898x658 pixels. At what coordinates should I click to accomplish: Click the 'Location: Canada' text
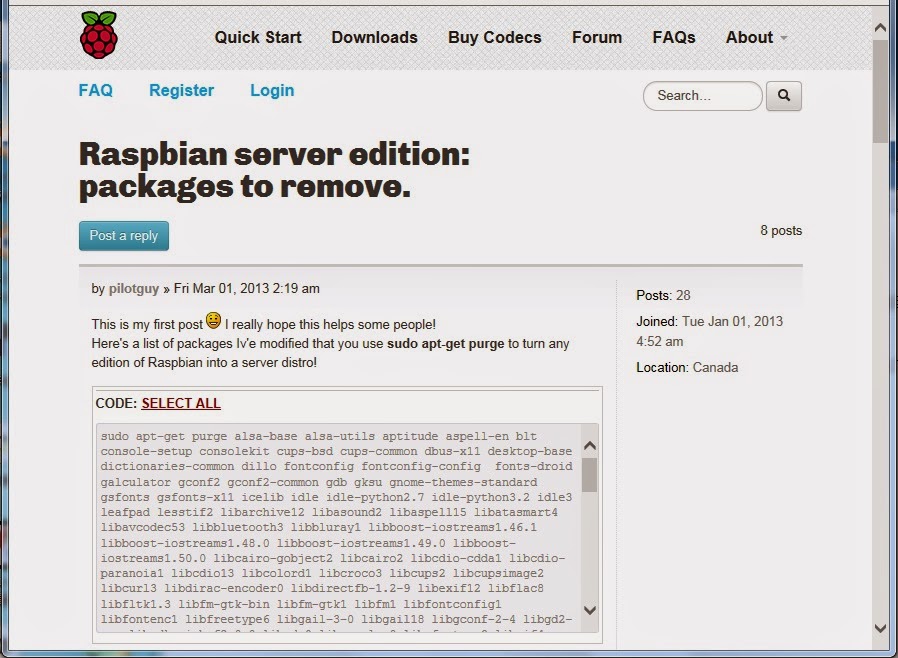click(x=687, y=368)
